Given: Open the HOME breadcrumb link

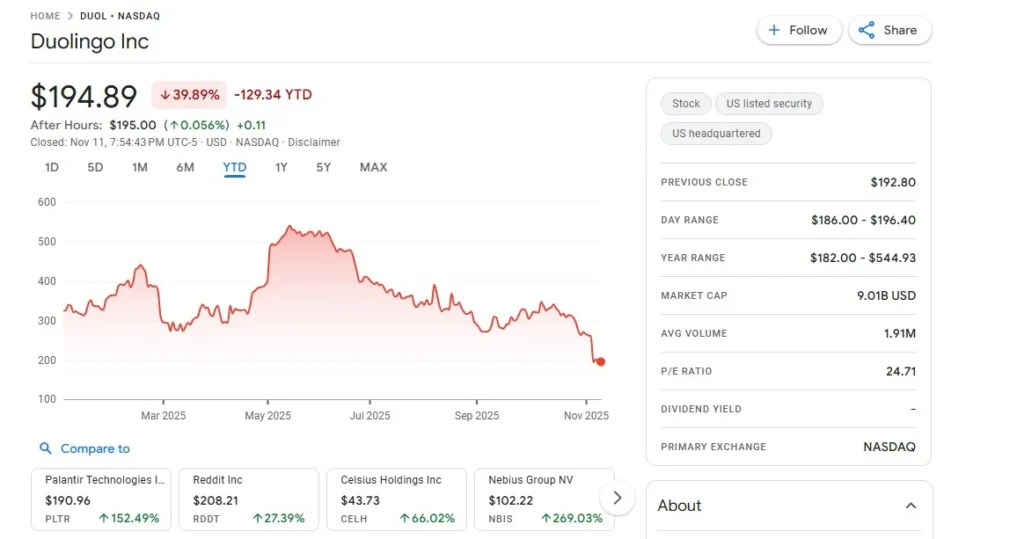Looking at the screenshot, I should (45, 16).
